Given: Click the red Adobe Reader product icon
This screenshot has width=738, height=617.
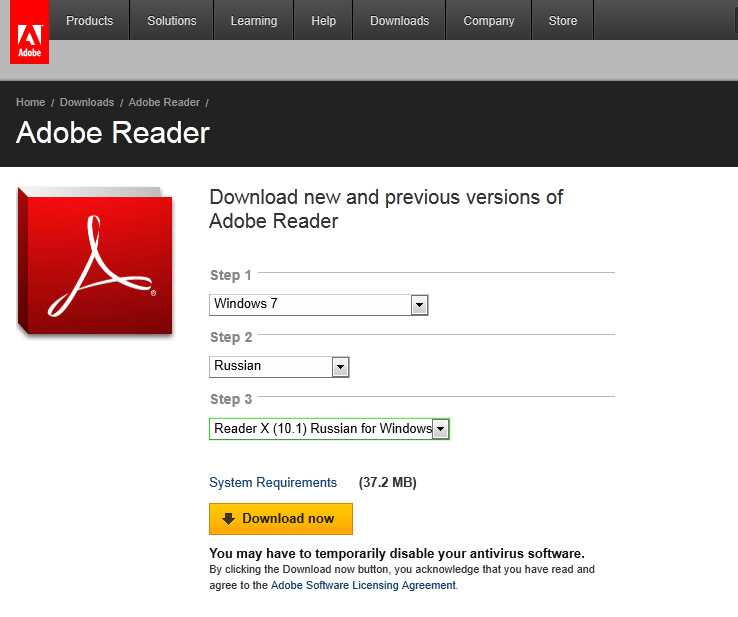Looking at the screenshot, I should [95, 261].
